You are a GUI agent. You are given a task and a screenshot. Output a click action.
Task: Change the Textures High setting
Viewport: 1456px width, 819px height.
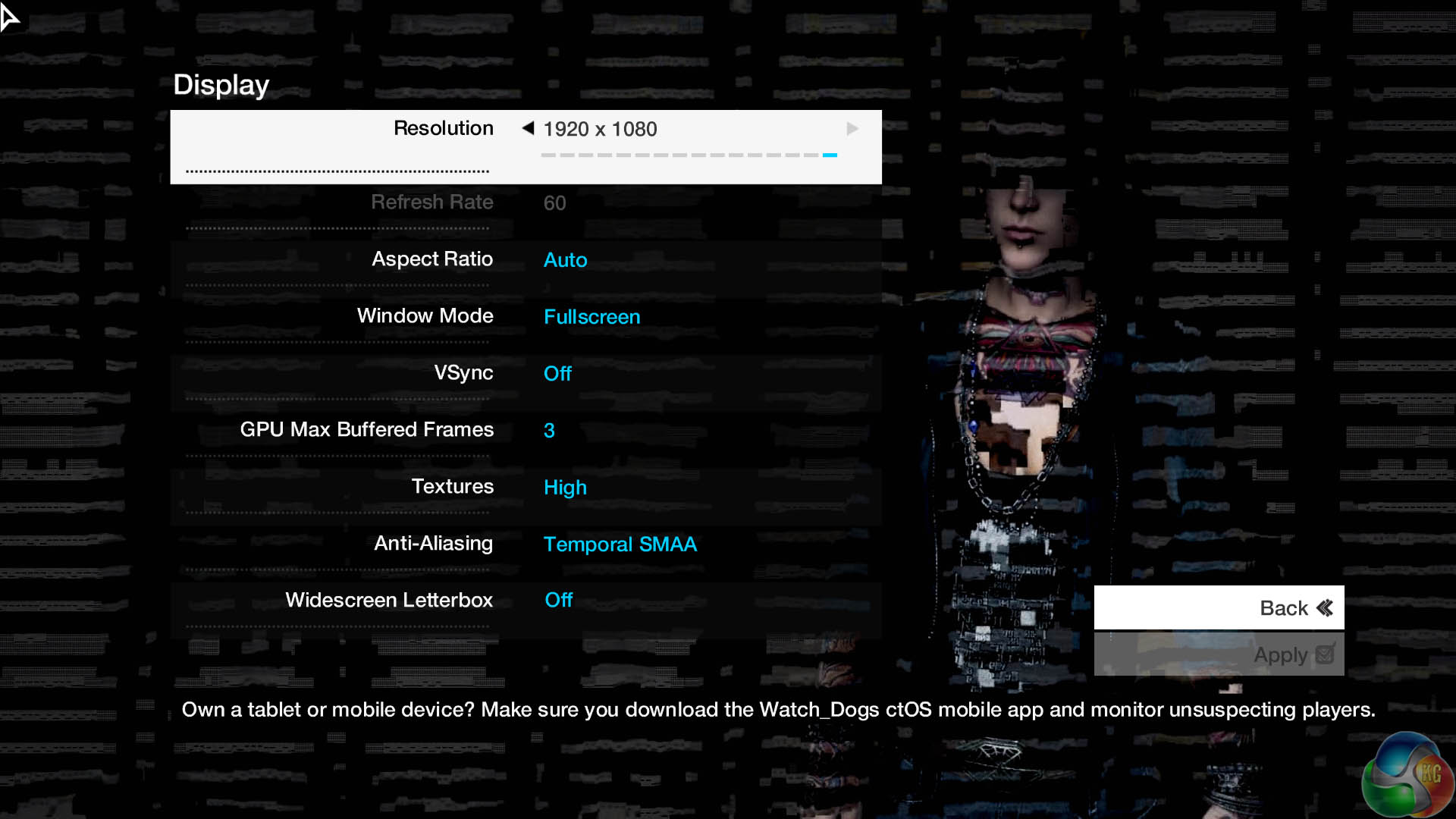[565, 488]
